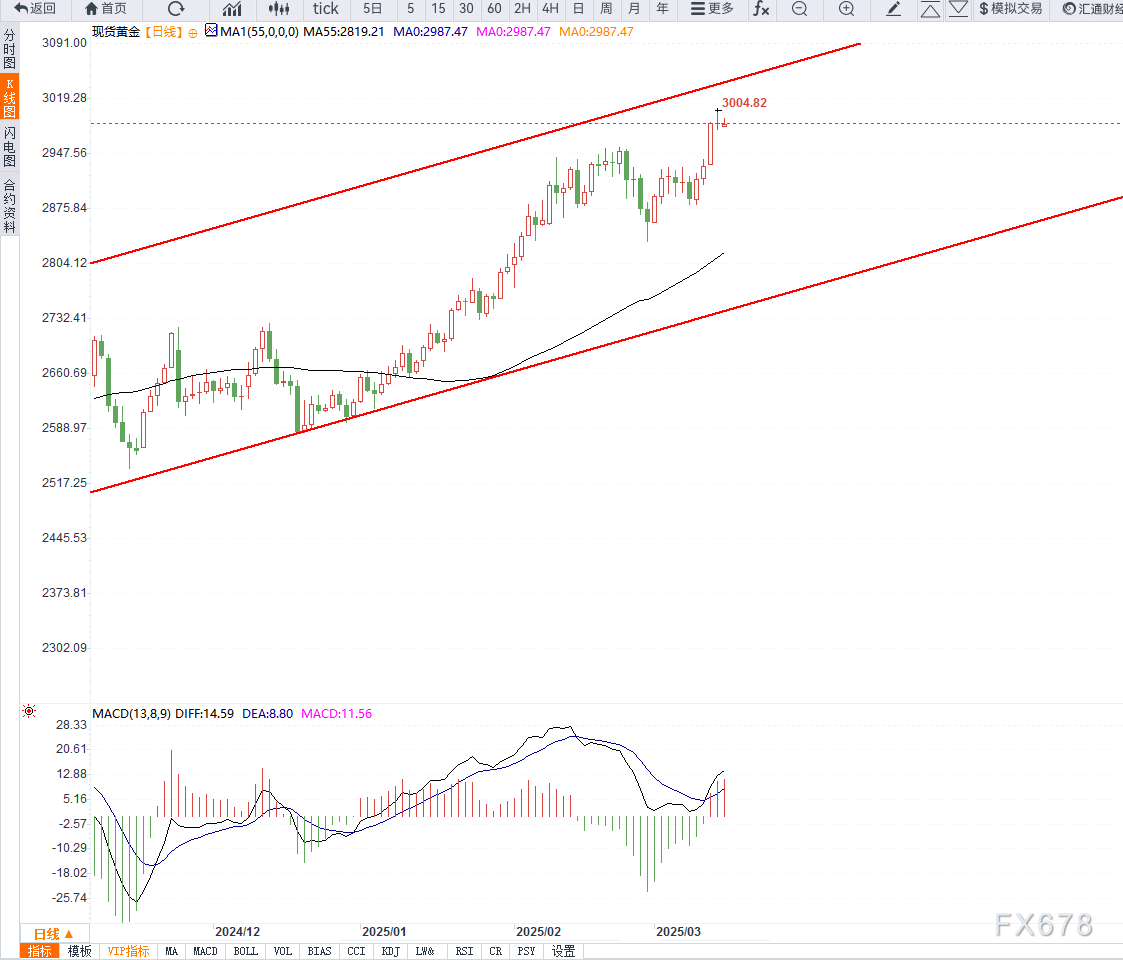Select the candlestick chart style icon

(280, 9)
